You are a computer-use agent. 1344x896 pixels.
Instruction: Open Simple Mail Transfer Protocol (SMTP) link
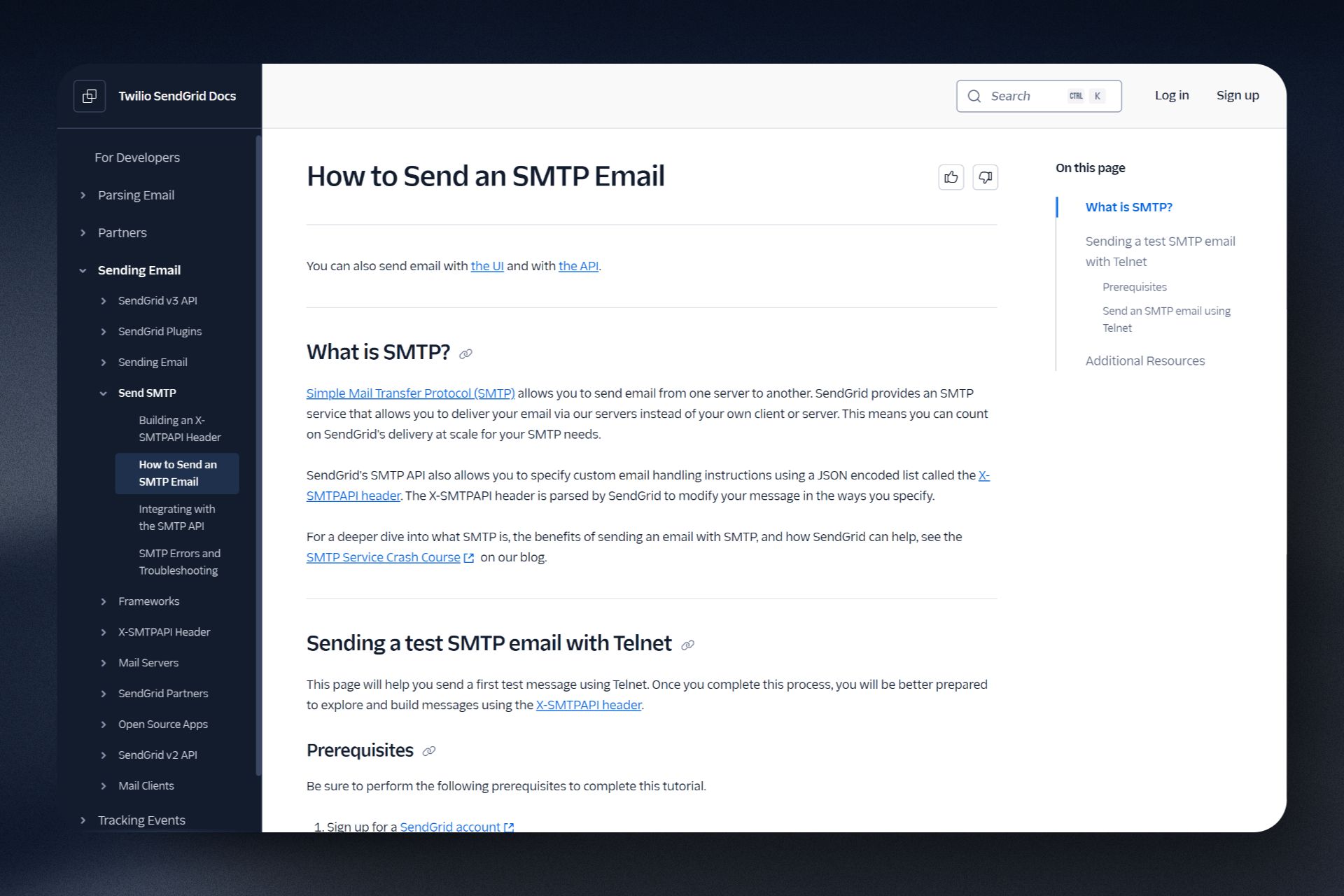point(410,393)
